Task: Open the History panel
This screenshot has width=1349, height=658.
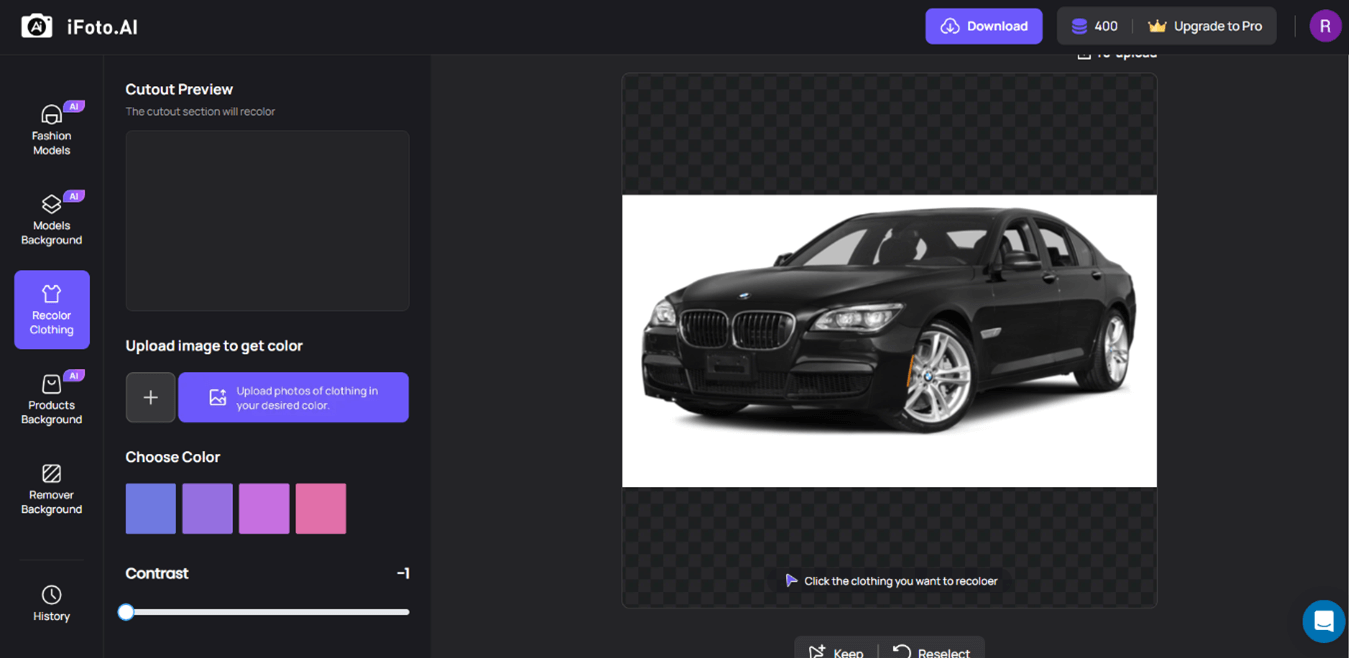Action: 51,603
